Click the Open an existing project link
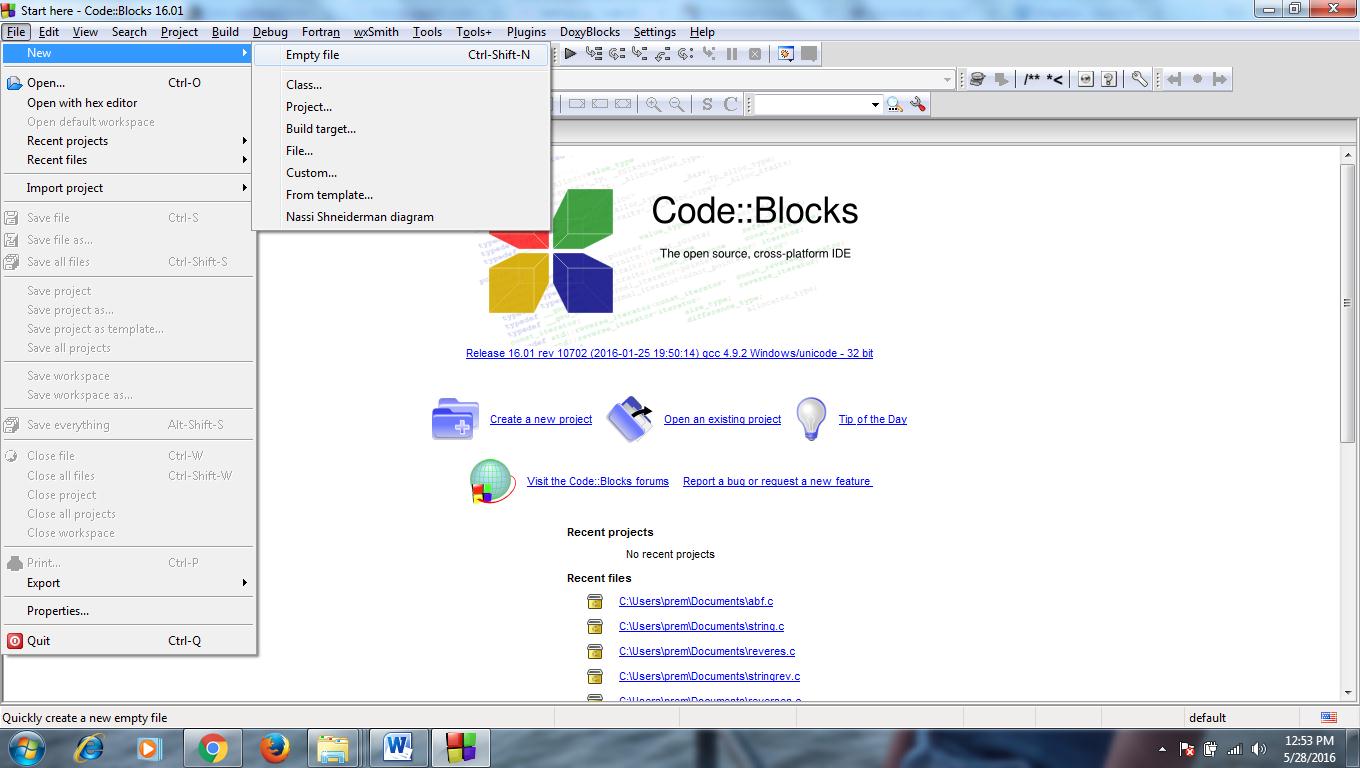 pyautogui.click(x=722, y=419)
